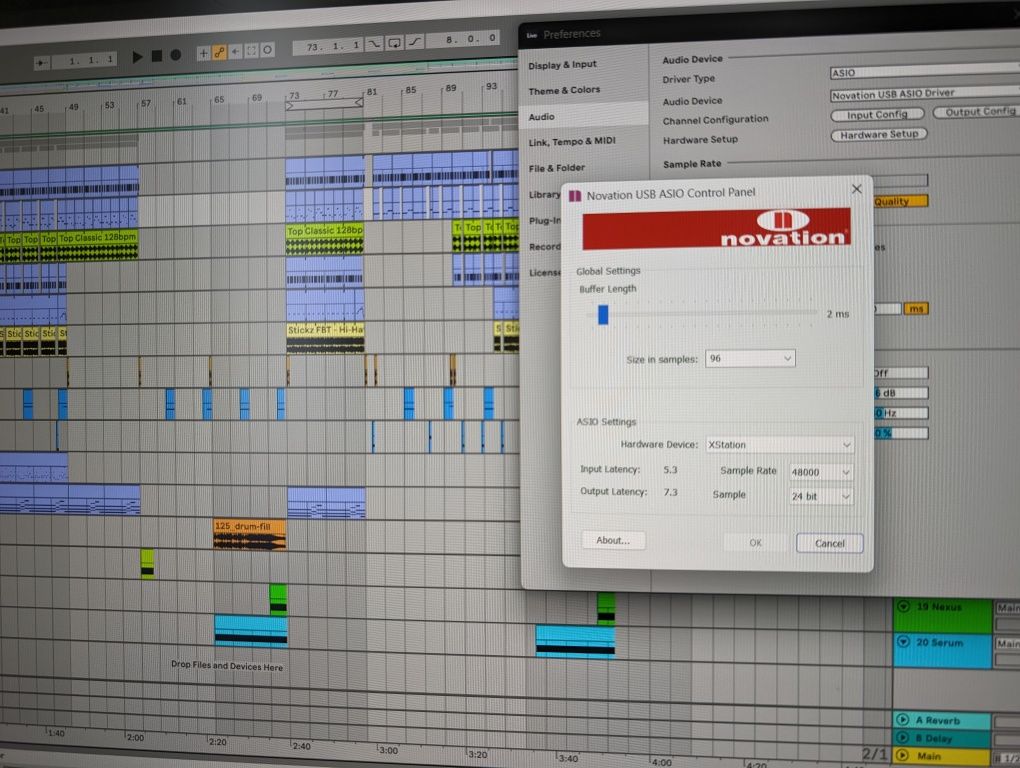Click bar 85 in the beat ruler
The image size is (1020, 768).
(x=410, y=90)
